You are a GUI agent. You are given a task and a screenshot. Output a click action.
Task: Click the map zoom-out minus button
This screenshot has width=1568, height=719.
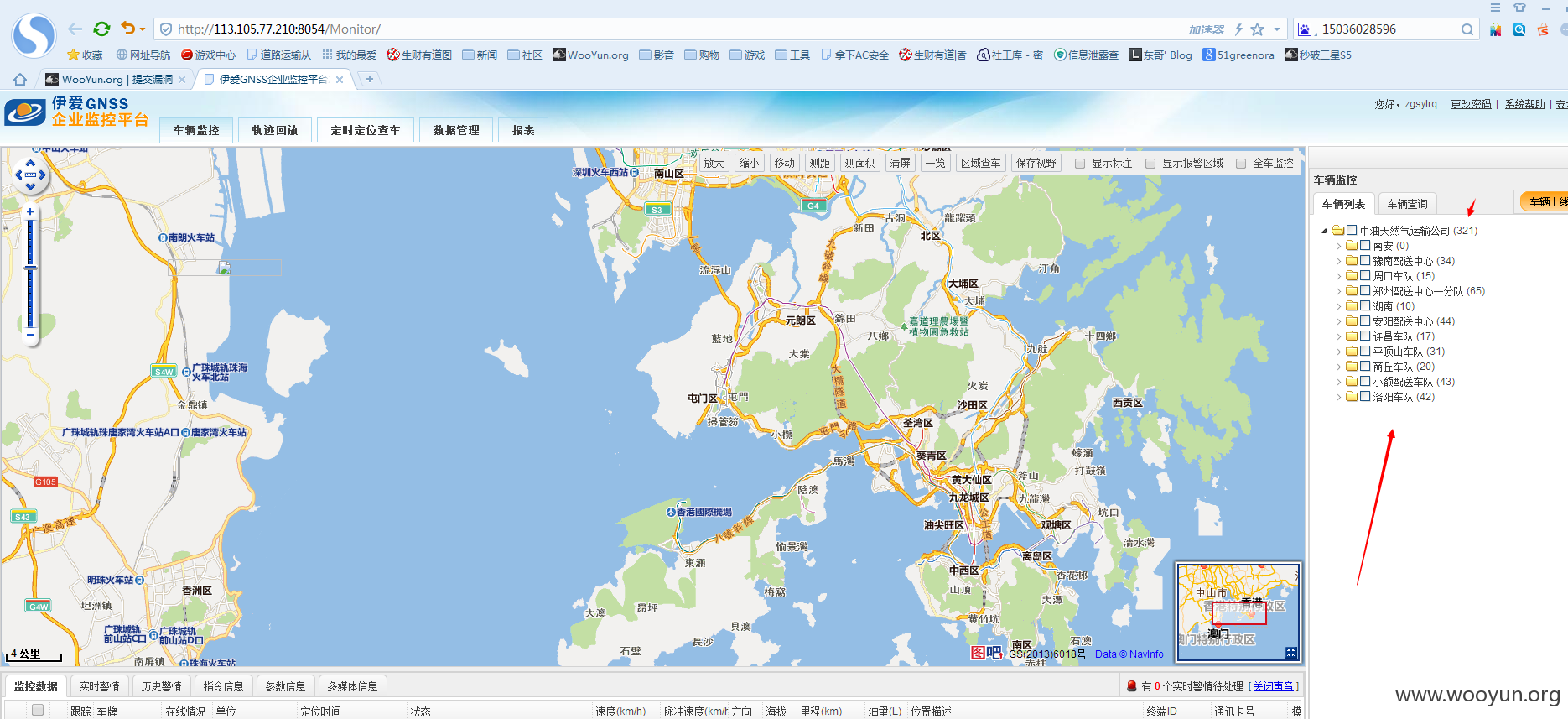(30, 336)
